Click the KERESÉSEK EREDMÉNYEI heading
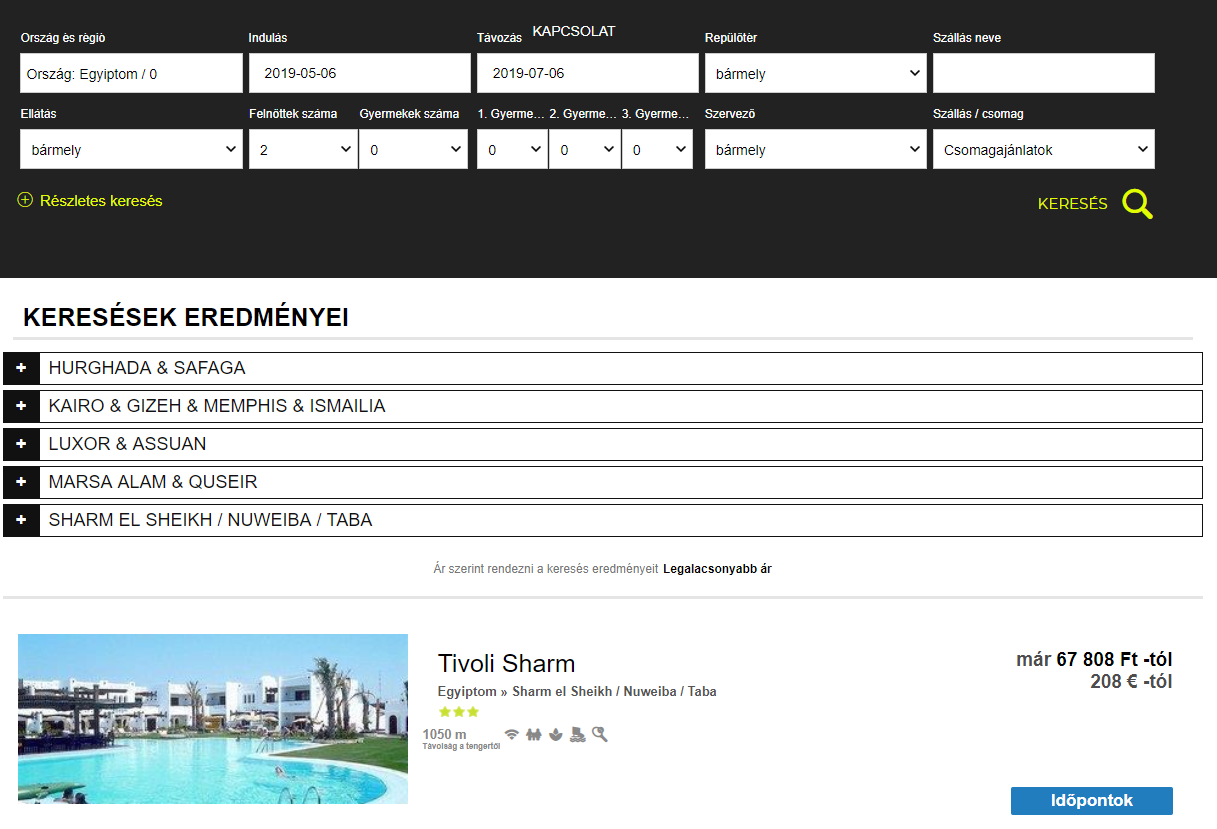1217x829 pixels. point(185,318)
